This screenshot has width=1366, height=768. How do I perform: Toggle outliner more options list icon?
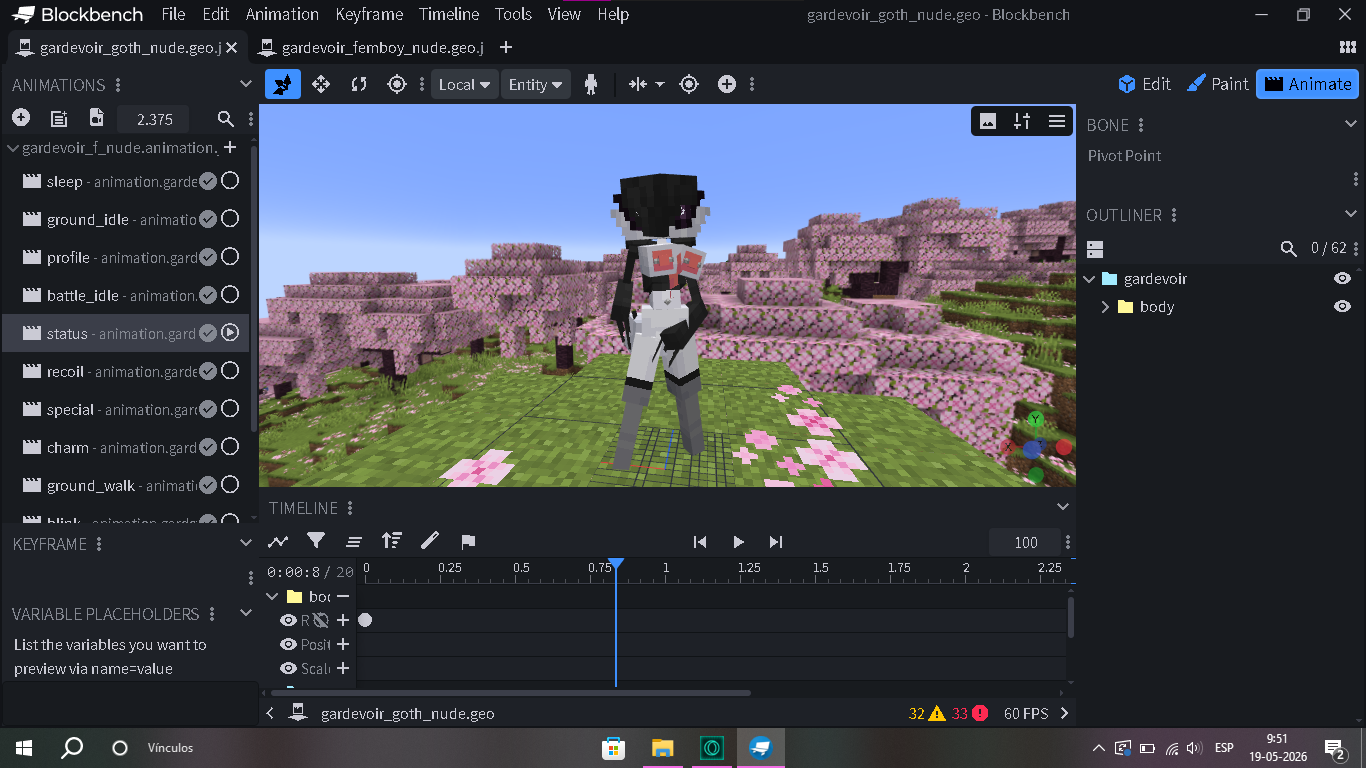(1095, 248)
